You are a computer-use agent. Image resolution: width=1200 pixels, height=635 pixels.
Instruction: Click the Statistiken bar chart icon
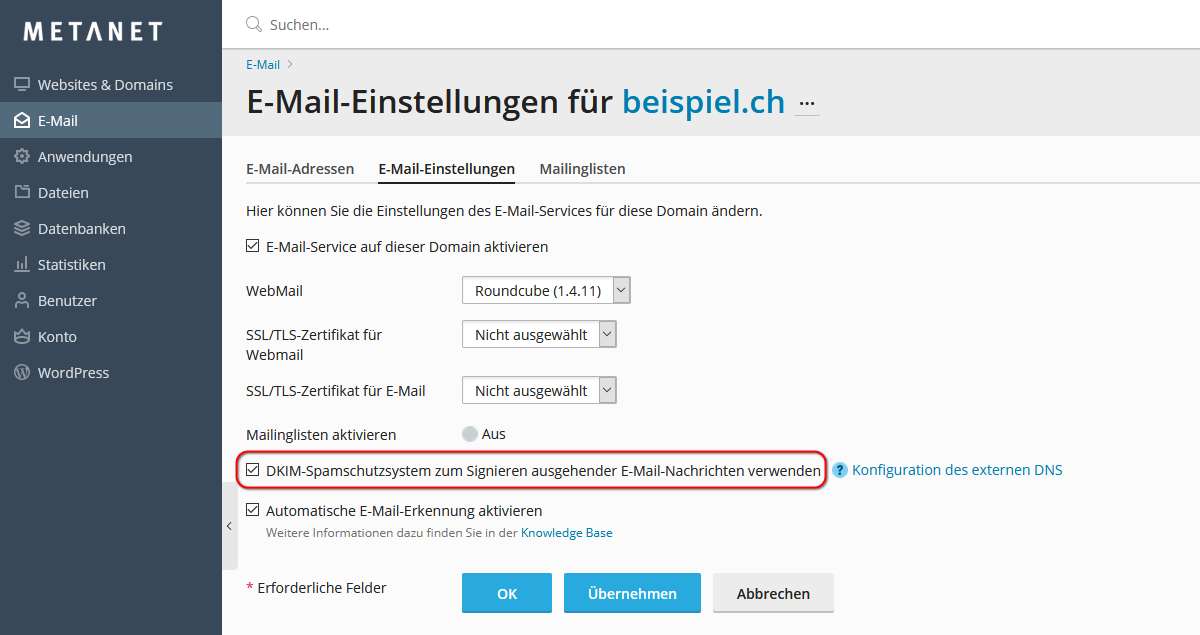tap(22, 265)
